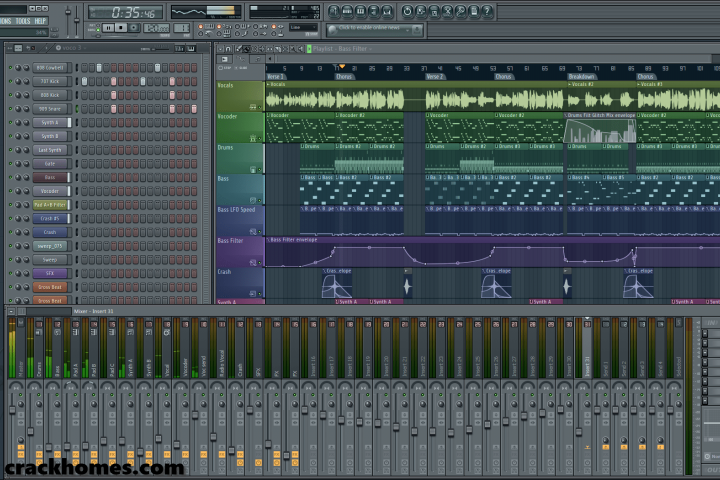Image resolution: width=720 pixels, height=480 pixels.
Task: Select the 808 Cowbell channel button
Action: pyautogui.click(x=50, y=68)
